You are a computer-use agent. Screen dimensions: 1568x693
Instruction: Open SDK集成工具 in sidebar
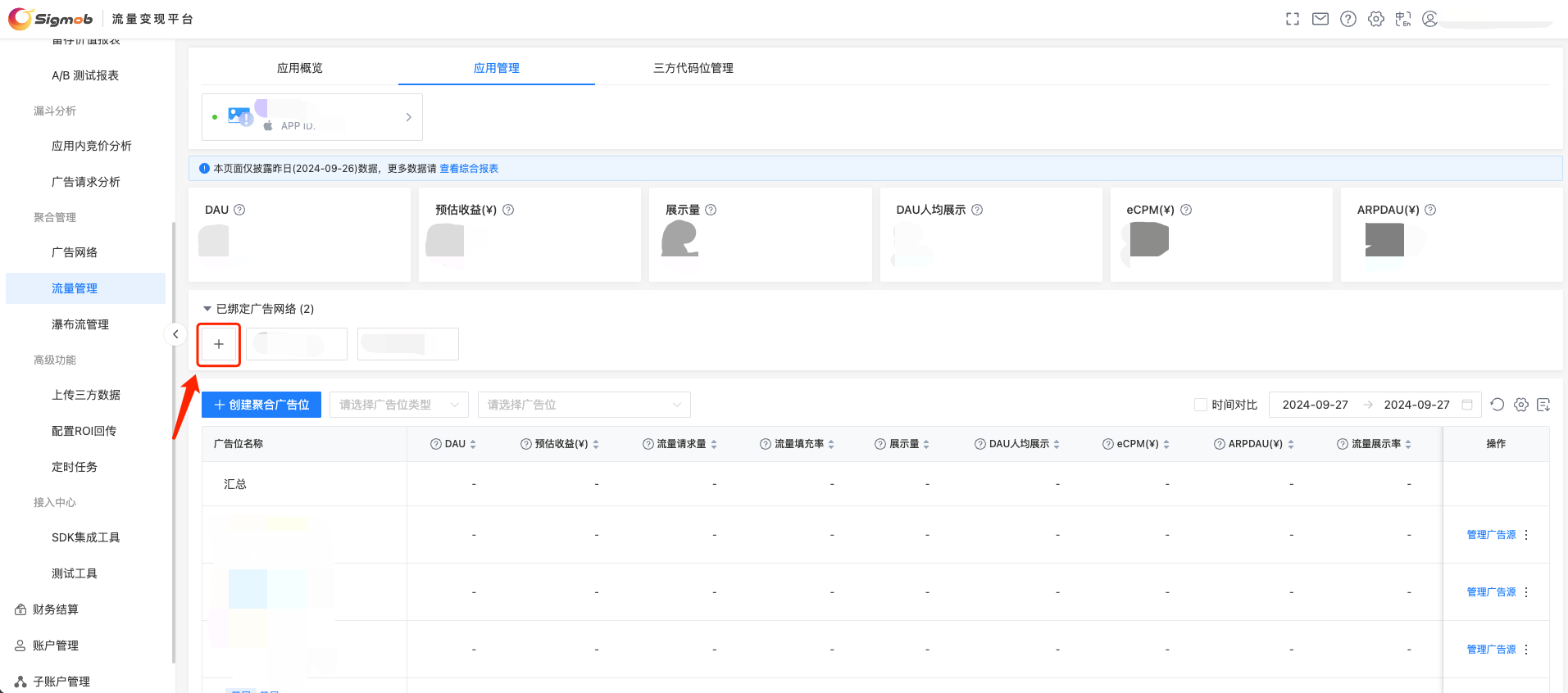pos(86,537)
